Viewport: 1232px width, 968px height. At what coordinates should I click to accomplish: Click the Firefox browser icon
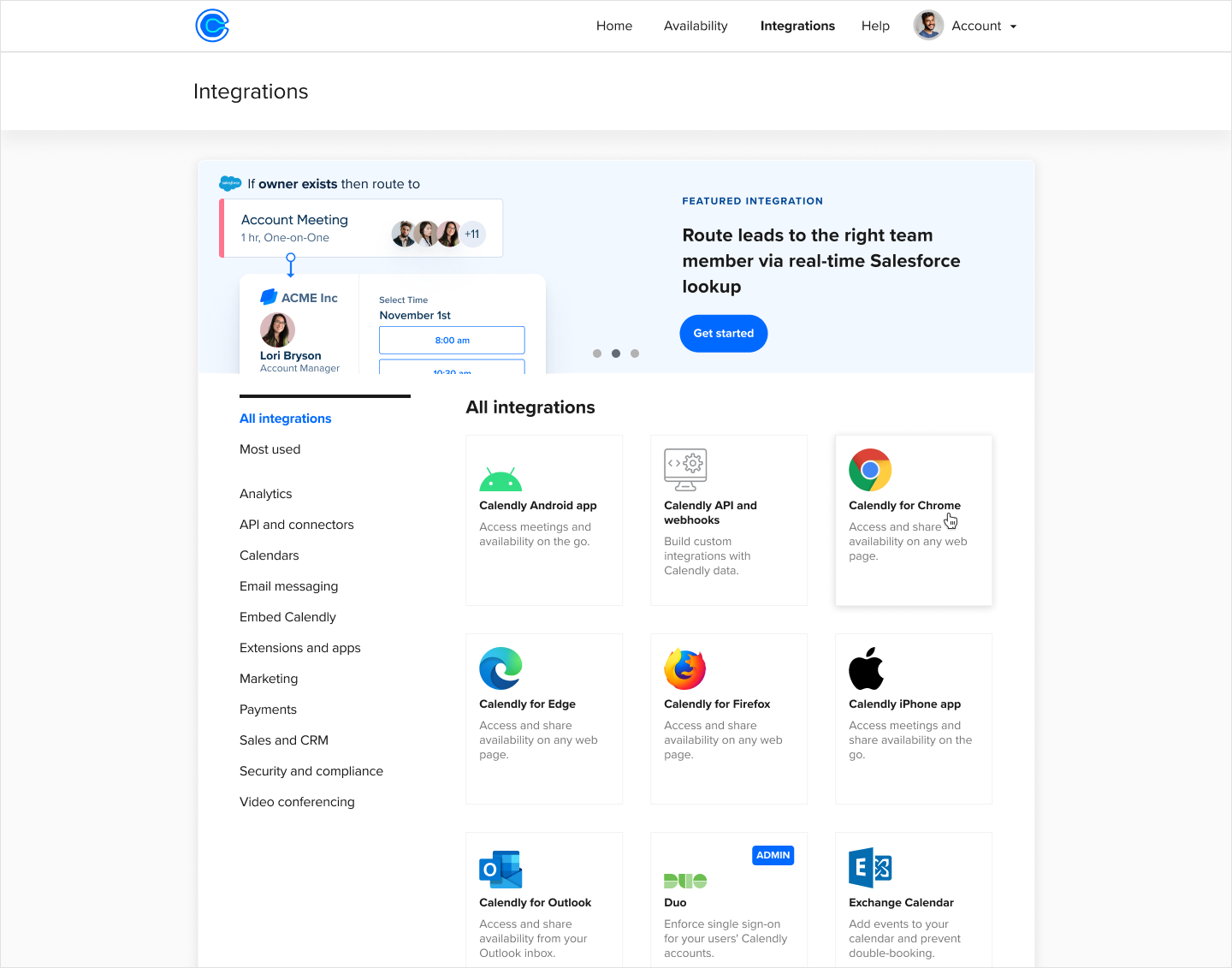tap(685, 668)
